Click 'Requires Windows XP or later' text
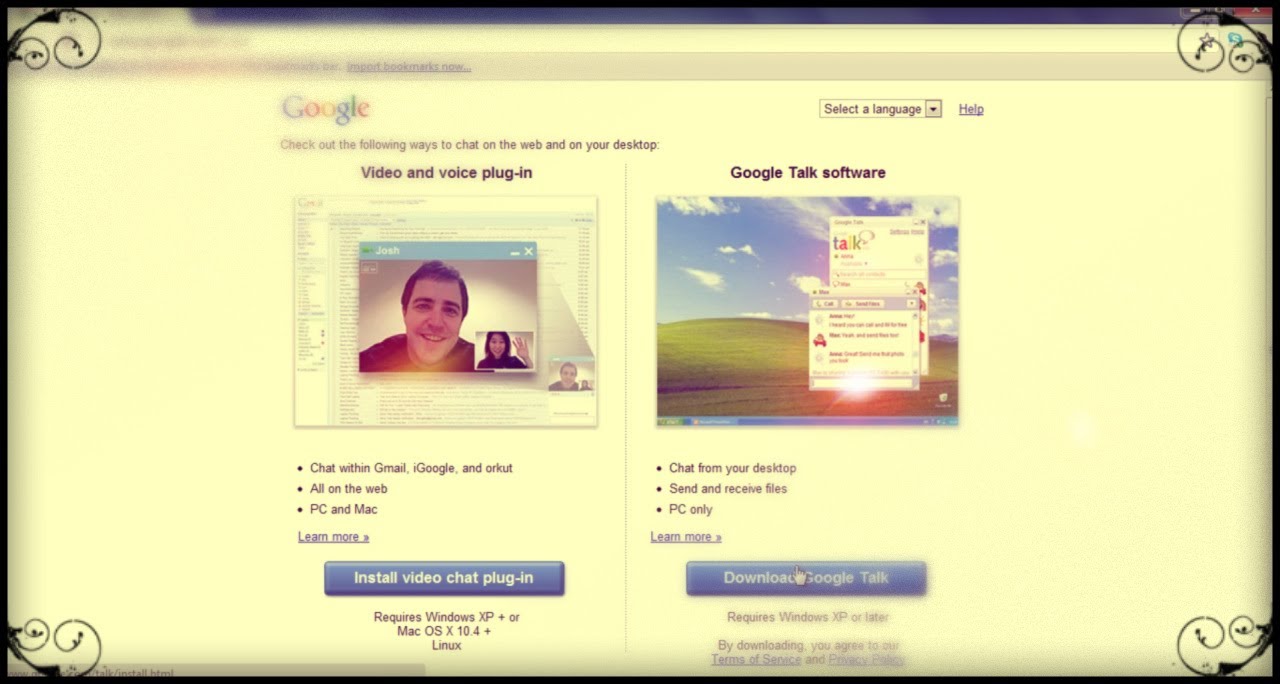The width and height of the screenshot is (1280, 684). click(808, 618)
